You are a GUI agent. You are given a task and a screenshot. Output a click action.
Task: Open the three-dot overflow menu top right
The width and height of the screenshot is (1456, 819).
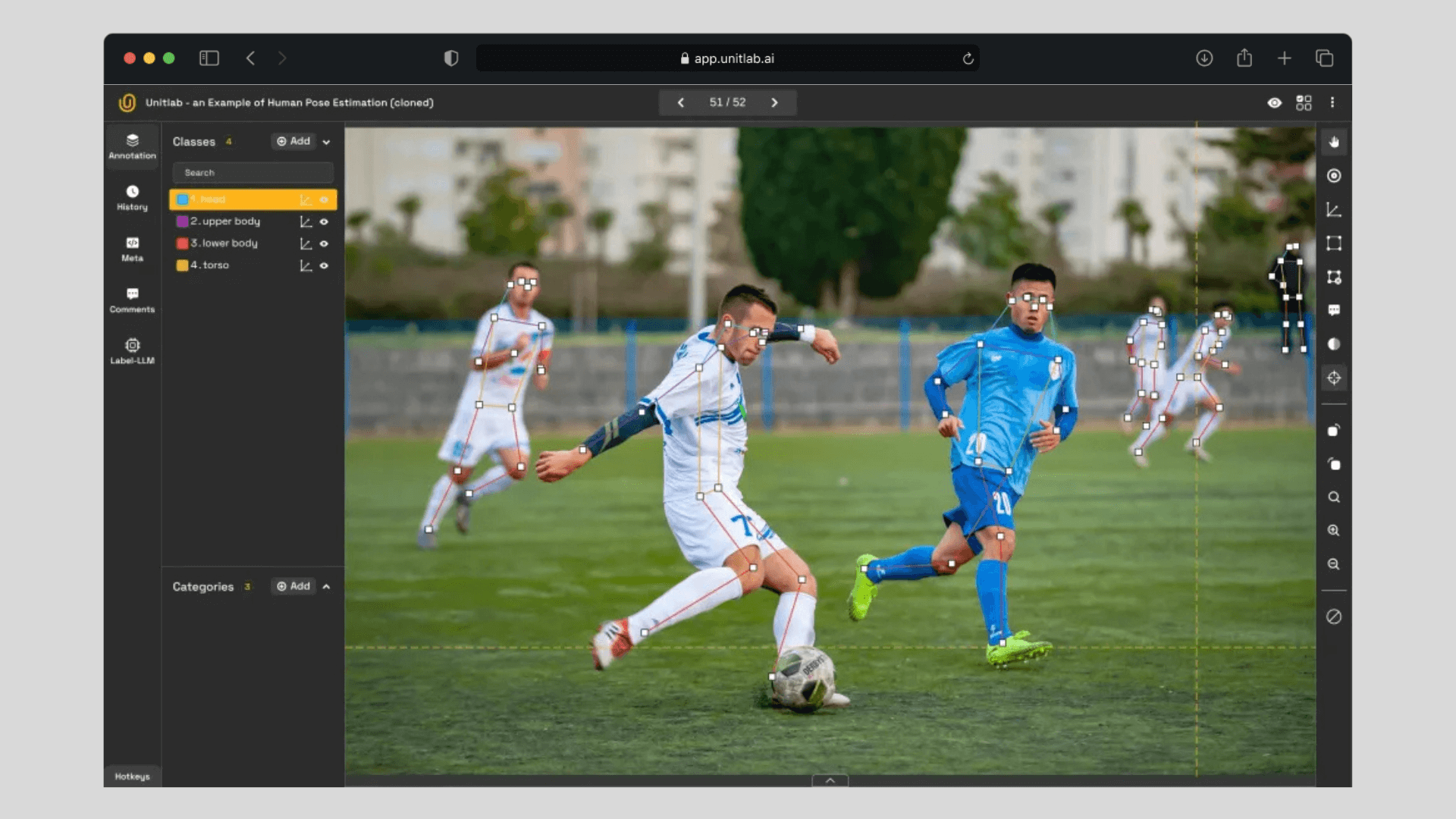click(1333, 102)
